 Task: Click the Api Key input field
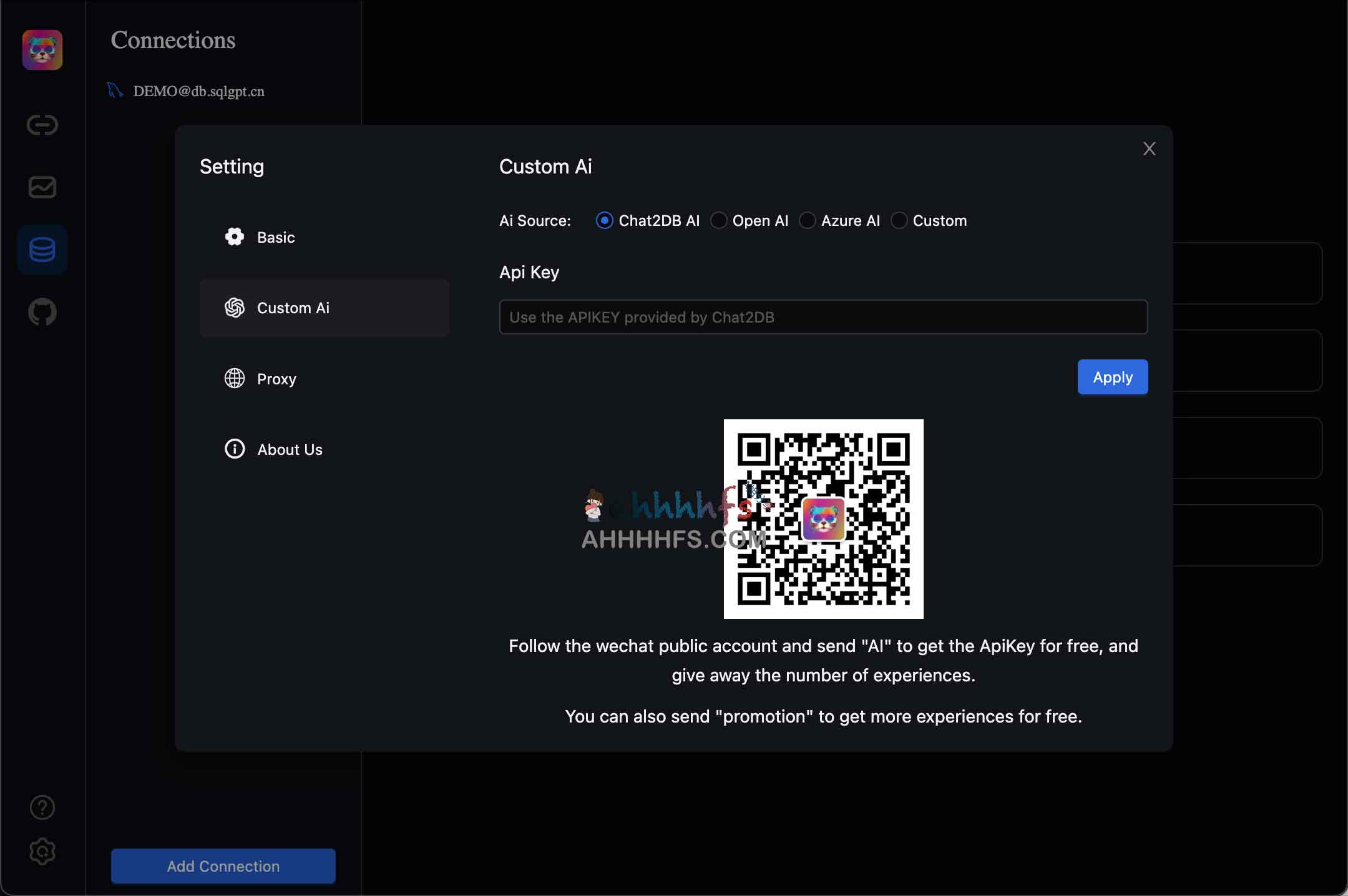pos(823,317)
